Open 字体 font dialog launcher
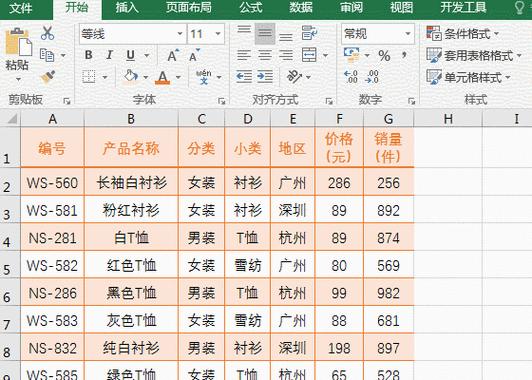 point(222,101)
